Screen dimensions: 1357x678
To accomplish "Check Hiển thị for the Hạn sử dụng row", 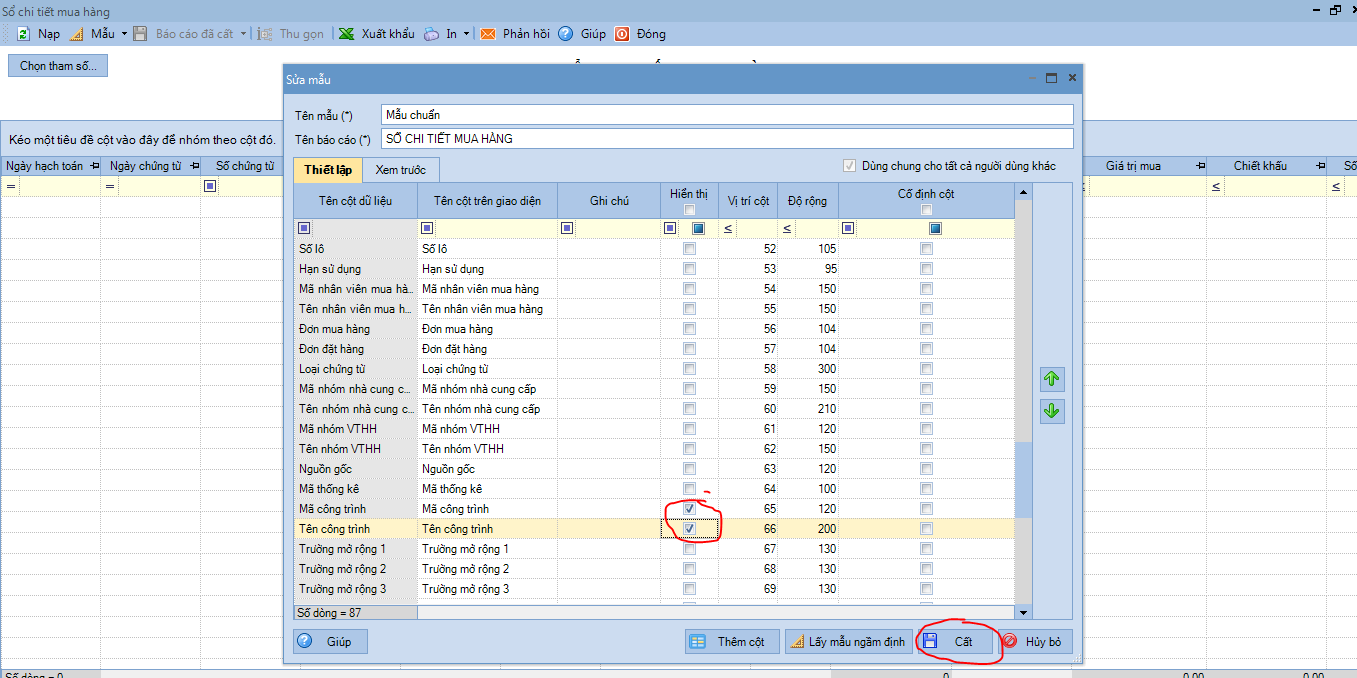I will (x=689, y=269).
